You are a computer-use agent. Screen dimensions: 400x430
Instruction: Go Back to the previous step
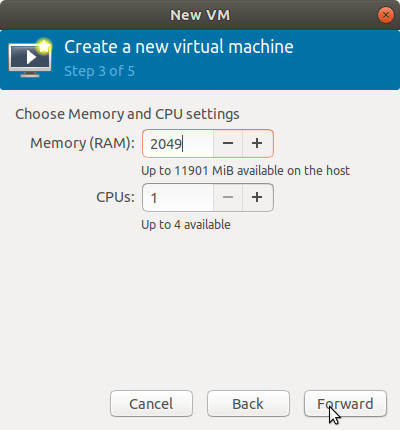pyautogui.click(x=248, y=404)
